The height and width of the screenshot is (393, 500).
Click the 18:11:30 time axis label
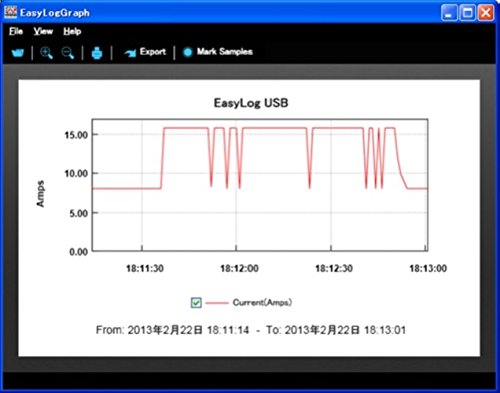145,268
